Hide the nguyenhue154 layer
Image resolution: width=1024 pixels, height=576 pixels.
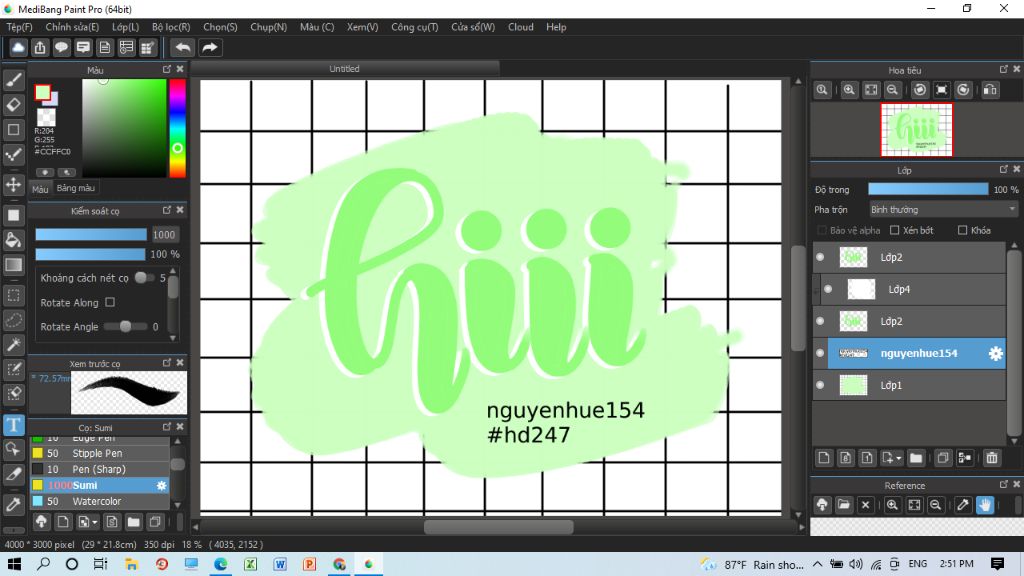(x=820, y=353)
